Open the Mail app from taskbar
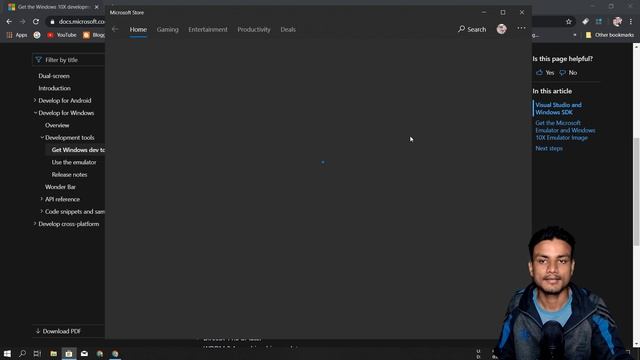The height and width of the screenshot is (360, 640). (84, 353)
